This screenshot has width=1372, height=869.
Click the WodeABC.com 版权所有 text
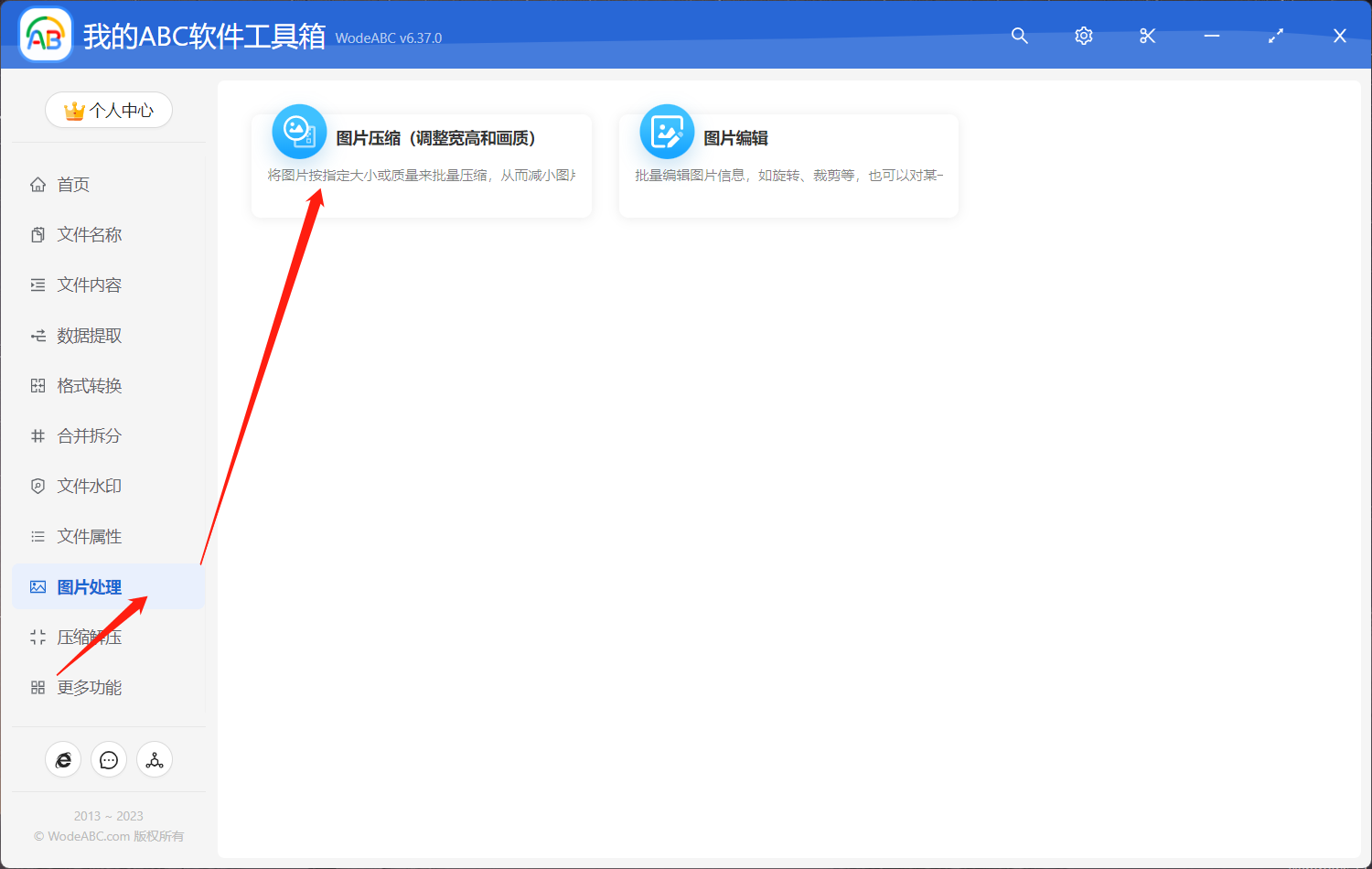(109, 836)
